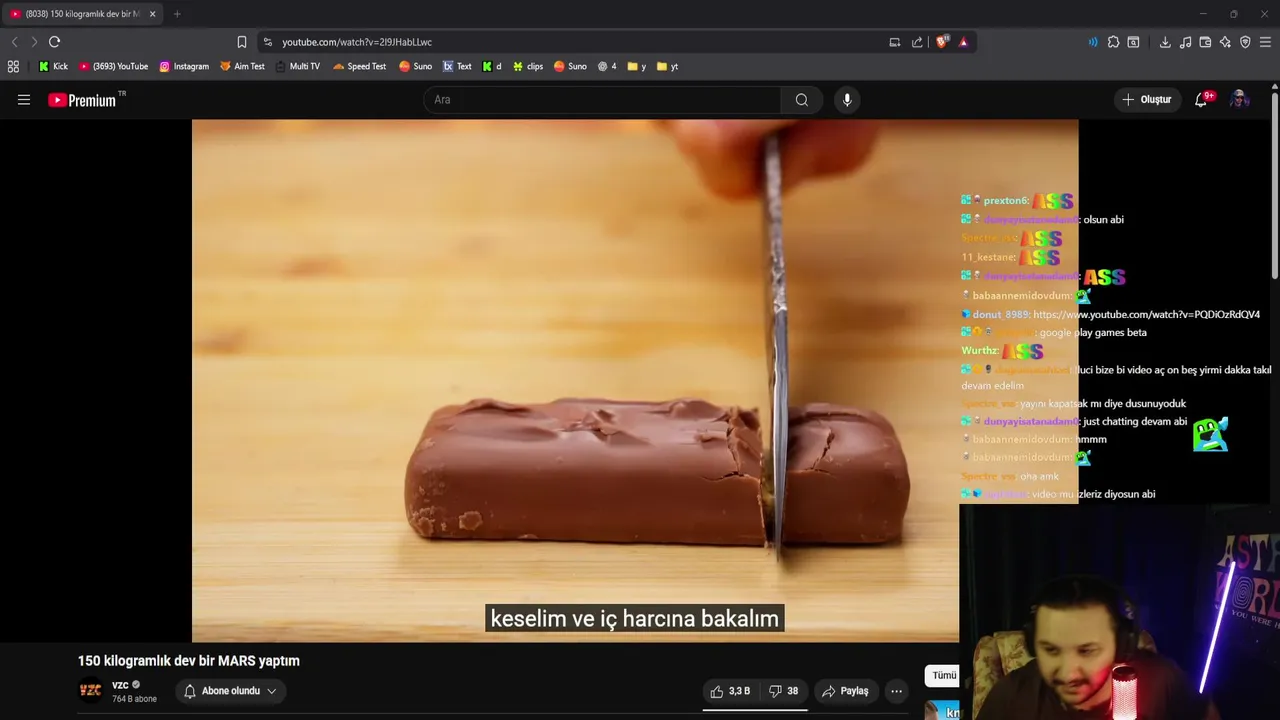Image resolution: width=1280 pixels, height=720 pixels.
Task: Focus the Ara search field
Action: click(604, 100)
